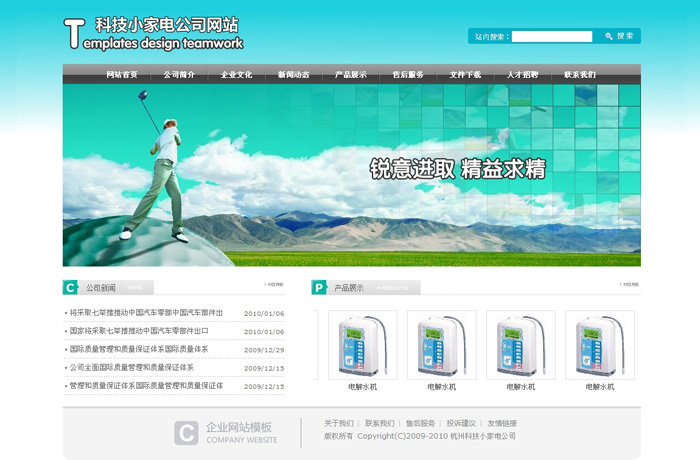Click first 电解水机 product thumbnail
Viewport: 700px width, 460px height.
coord(362,345)
